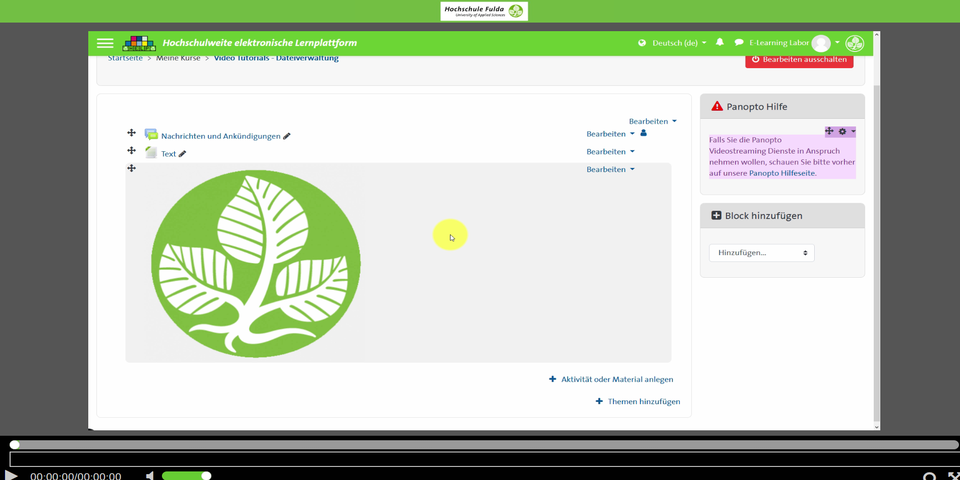This screenshot has width=960, height=480.
Task: Click the Panopto Hilfe warning triangle icon
Action: 717,107
